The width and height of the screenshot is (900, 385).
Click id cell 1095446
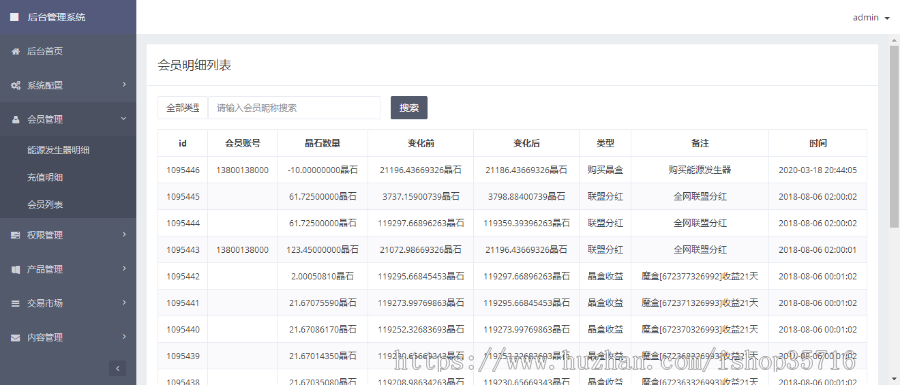(x=183, y=170)
